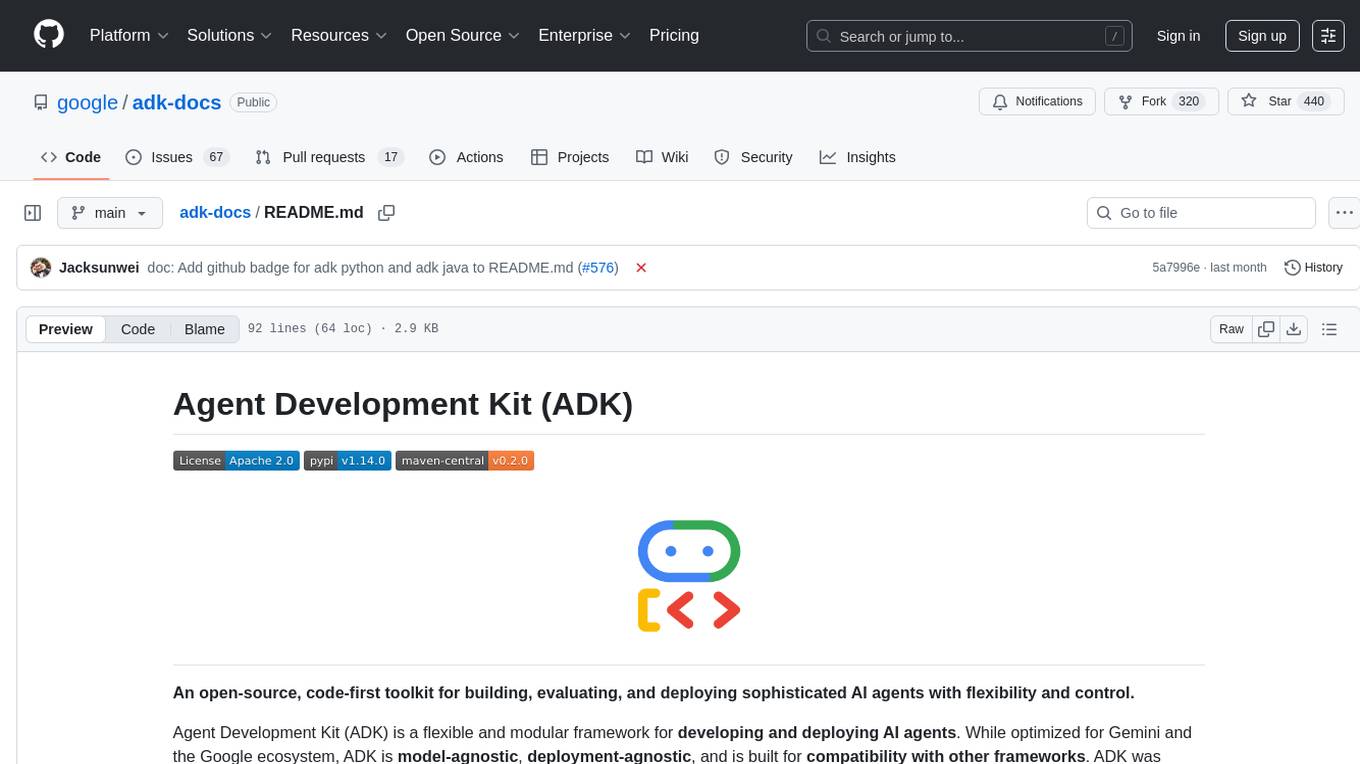Viewport: 1360px width, 764px height.
Task: Open pull request #576 link
Action: point(598,268)
